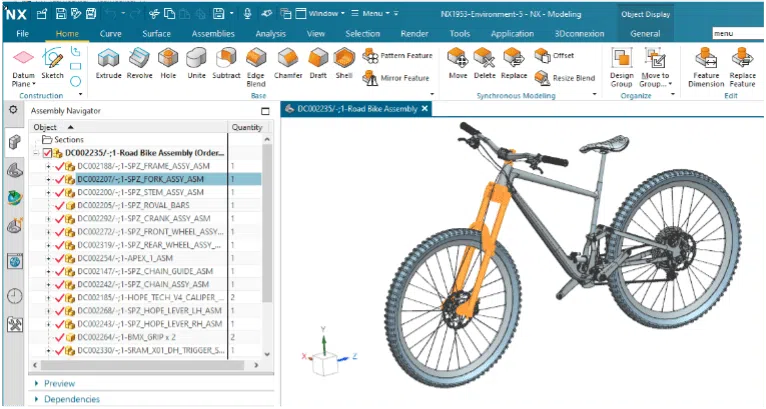Open the Pattern Feature command

[397, 56]
